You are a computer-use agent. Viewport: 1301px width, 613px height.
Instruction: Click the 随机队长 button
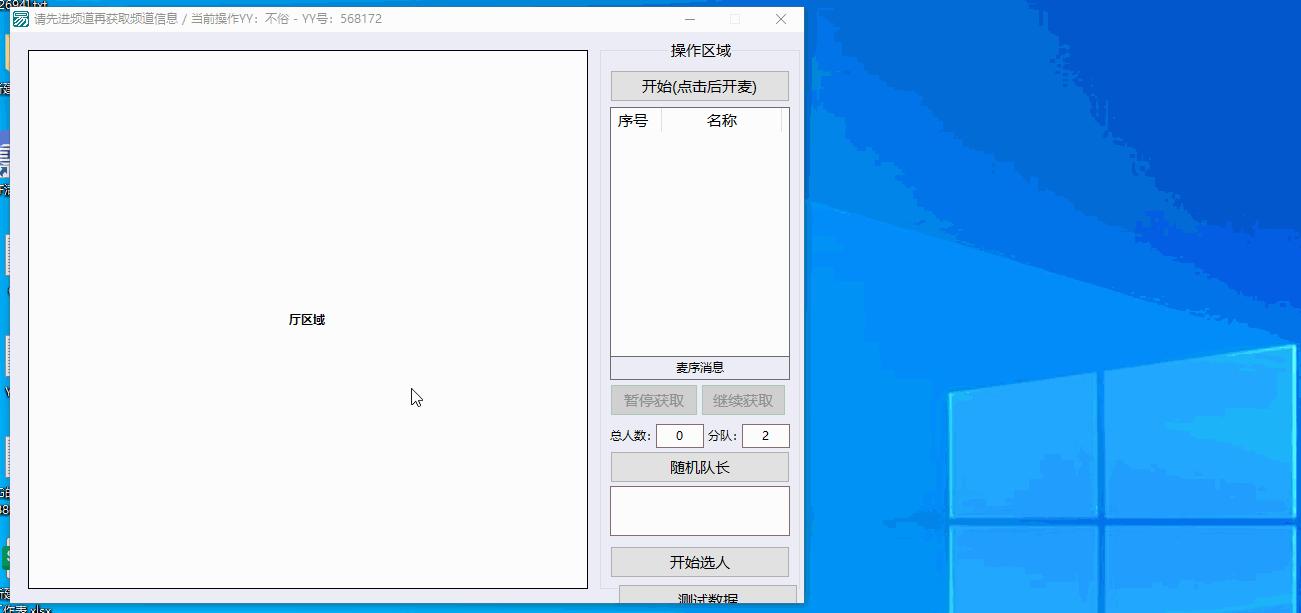click(699, 467)
